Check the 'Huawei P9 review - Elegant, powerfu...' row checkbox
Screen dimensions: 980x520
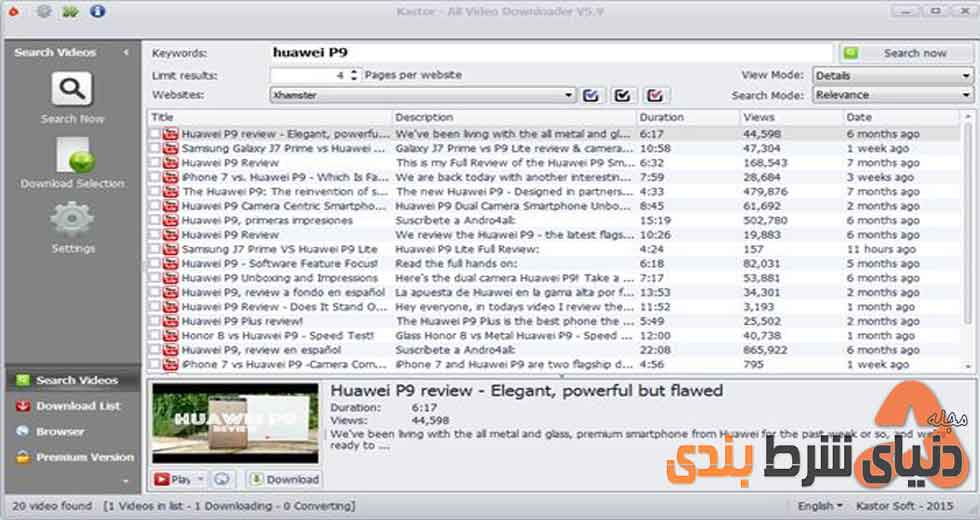pos(155,134)
